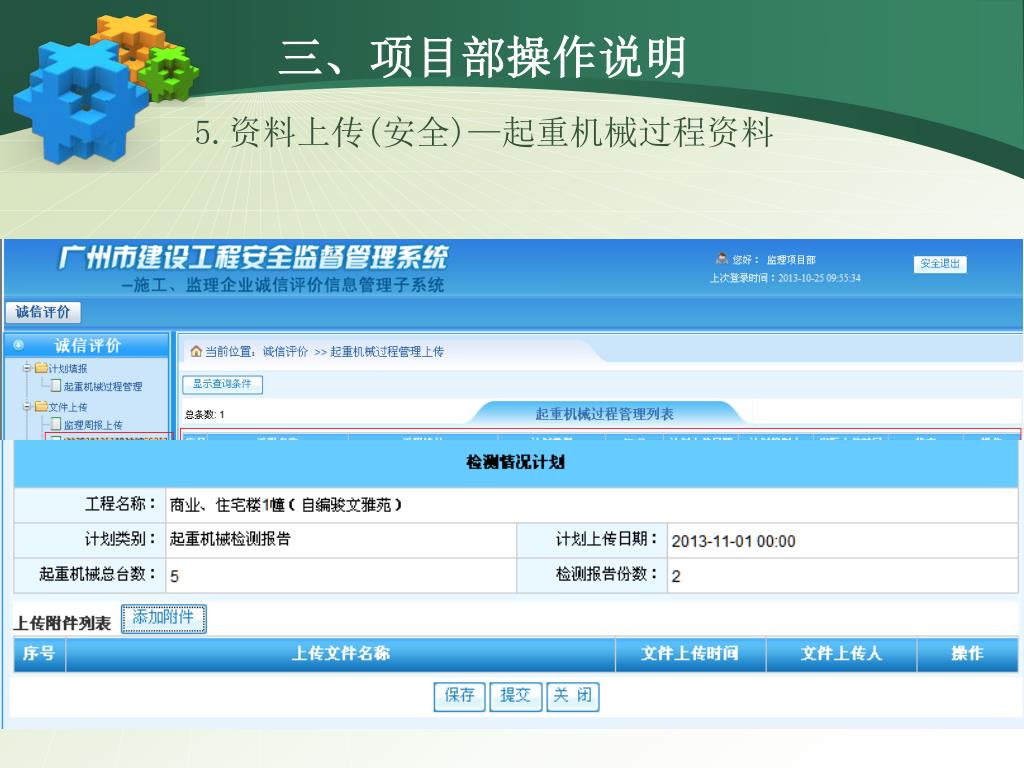
Task: Click the 起重机械过程管理列表 list title
Action: tap(605, 414)
